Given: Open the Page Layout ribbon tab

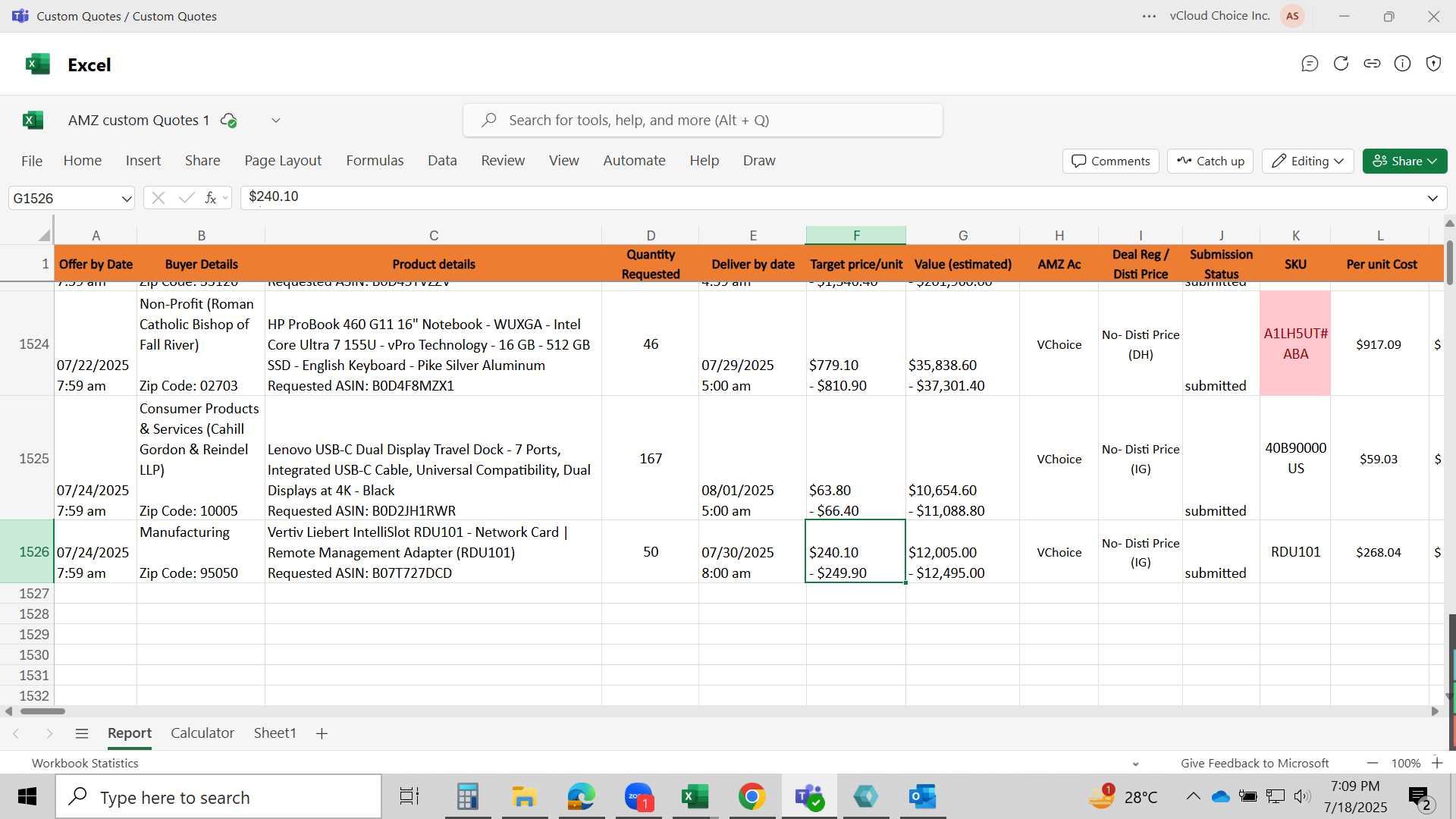Looking at the screenshot, I should point(283,161).
